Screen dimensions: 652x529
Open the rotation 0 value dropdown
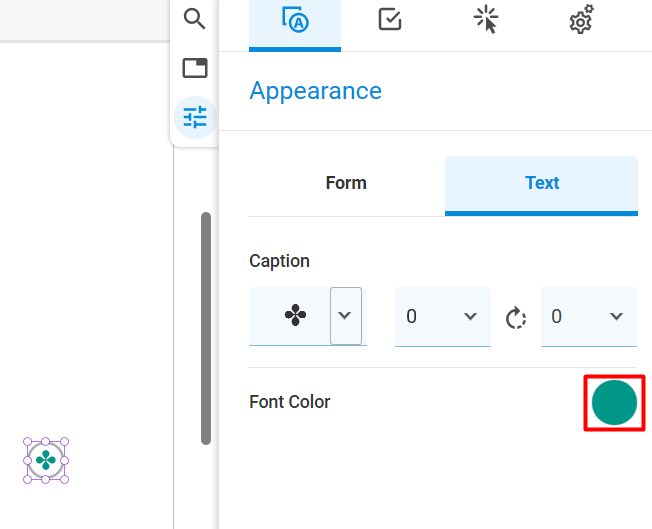pos(589,316)
